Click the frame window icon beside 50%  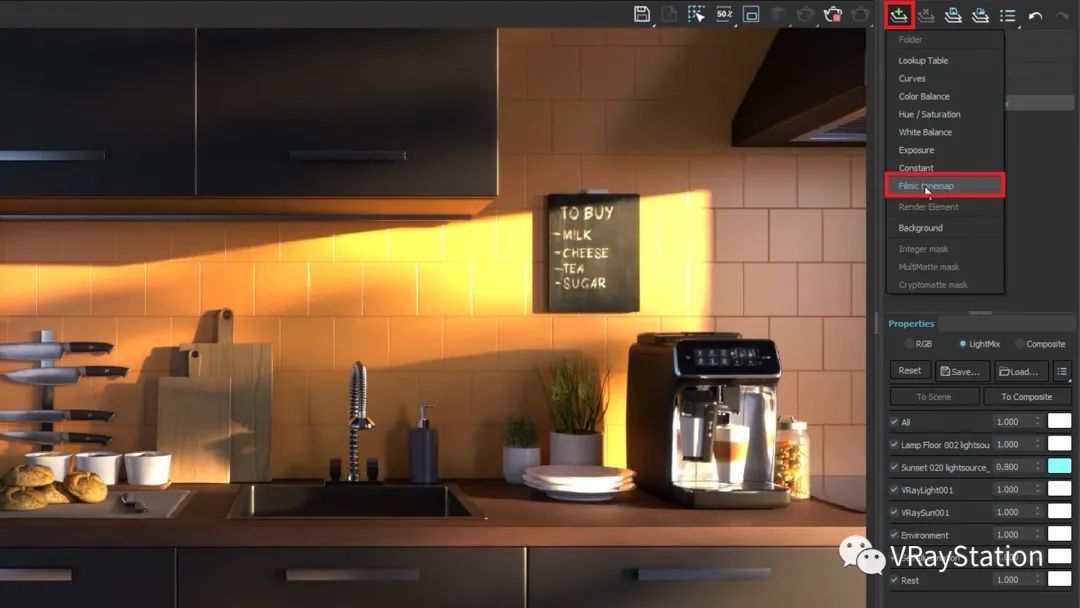[x=751, y=14]
